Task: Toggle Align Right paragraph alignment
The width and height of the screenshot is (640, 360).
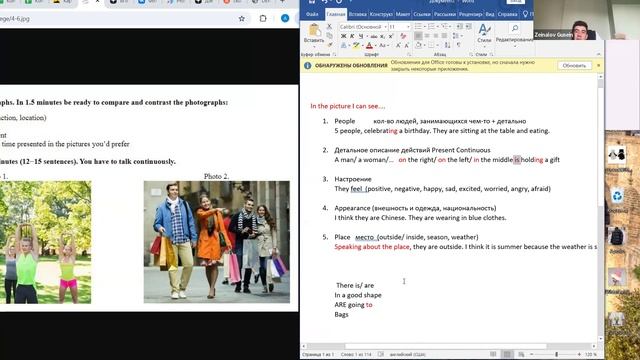Action: 436,36
